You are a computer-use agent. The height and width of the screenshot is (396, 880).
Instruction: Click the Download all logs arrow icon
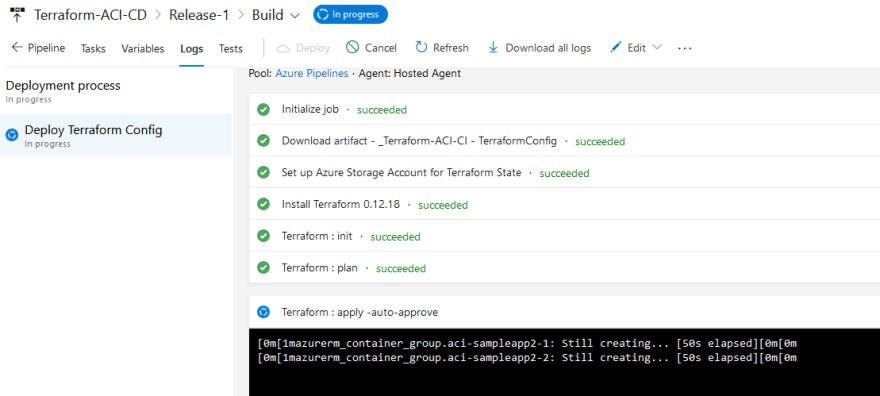coord(493,48)
